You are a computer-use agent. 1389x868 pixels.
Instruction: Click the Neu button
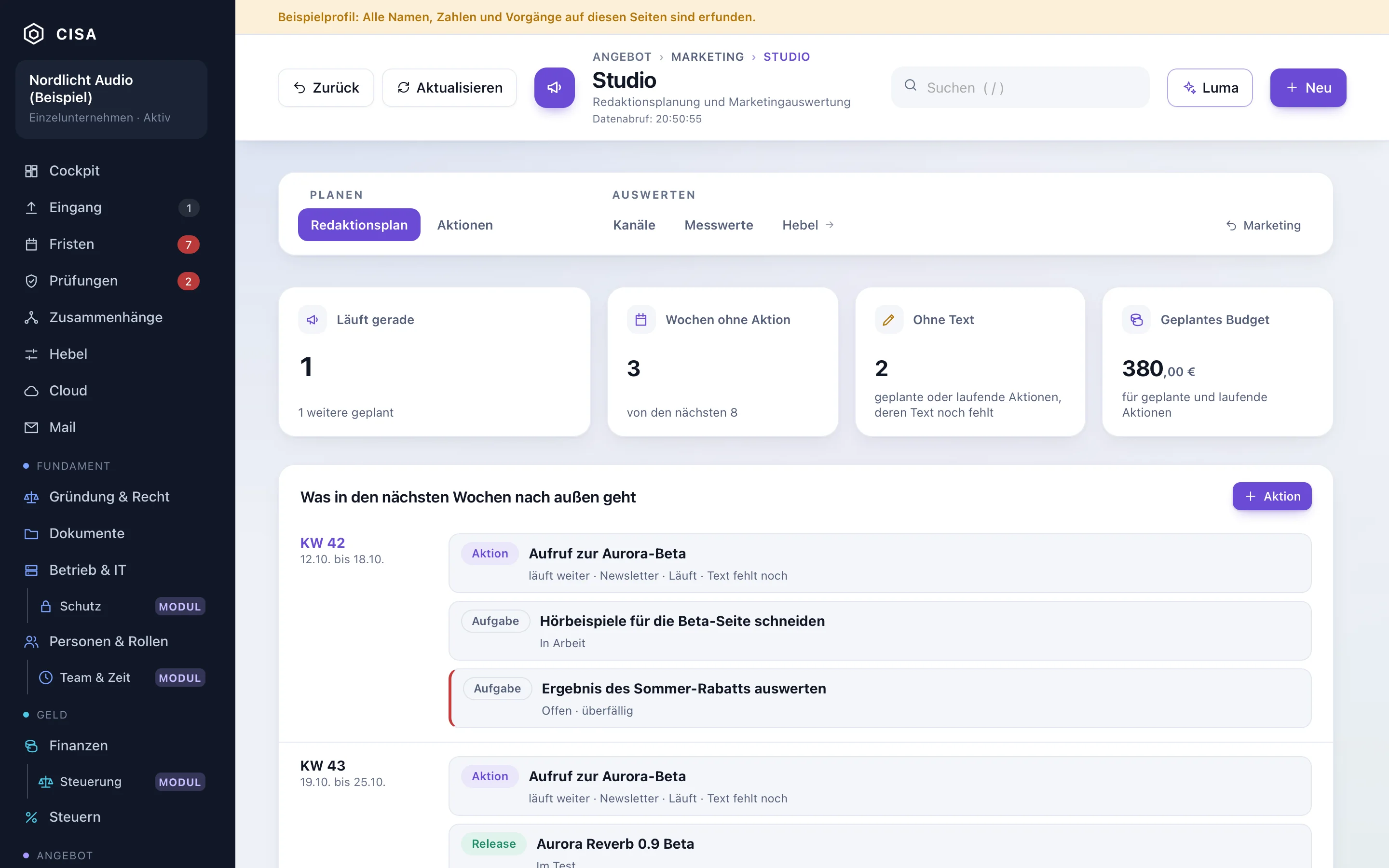[x=1308, y=88]
